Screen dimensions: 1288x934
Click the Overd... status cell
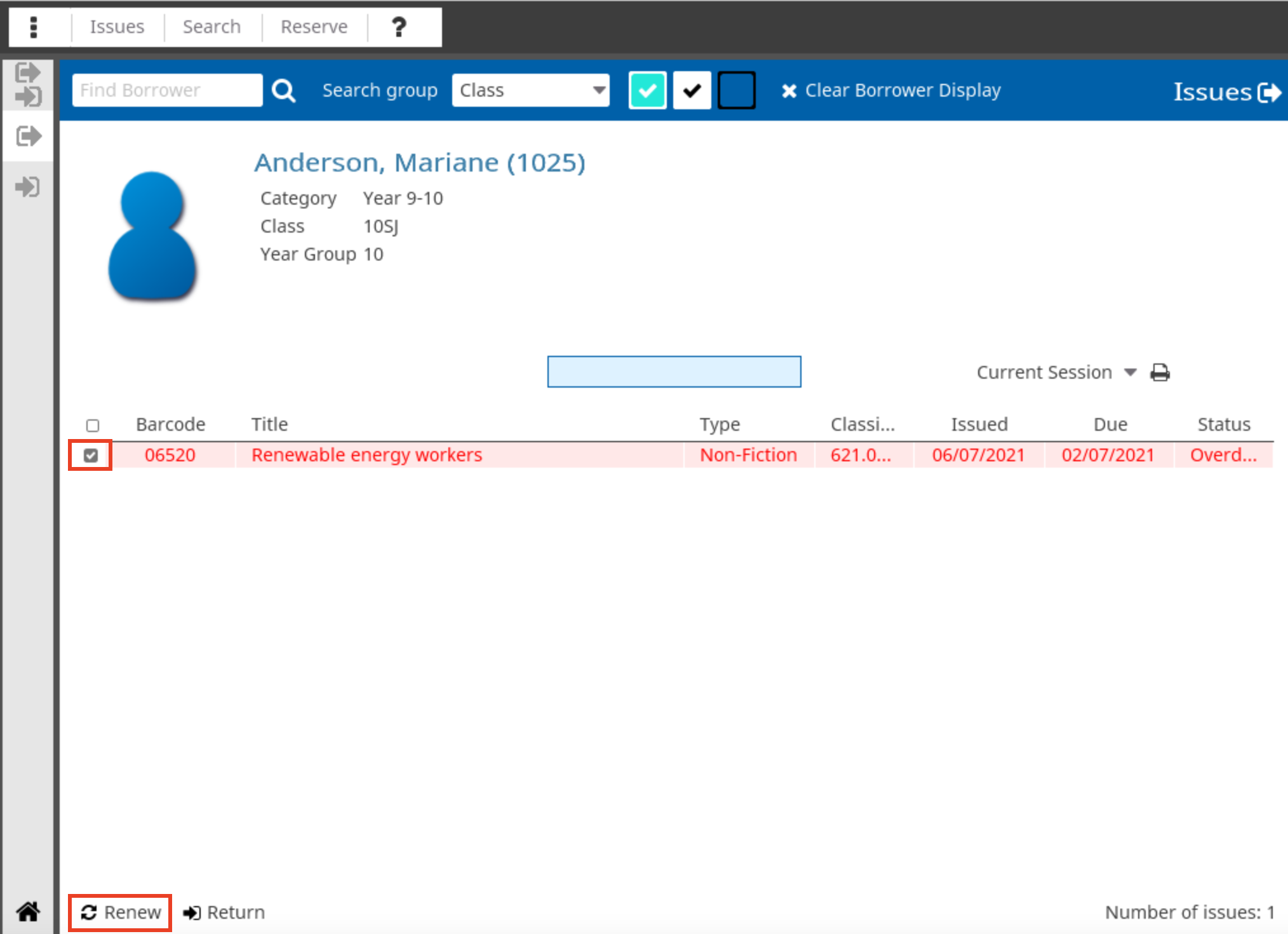coord(1223,455)
